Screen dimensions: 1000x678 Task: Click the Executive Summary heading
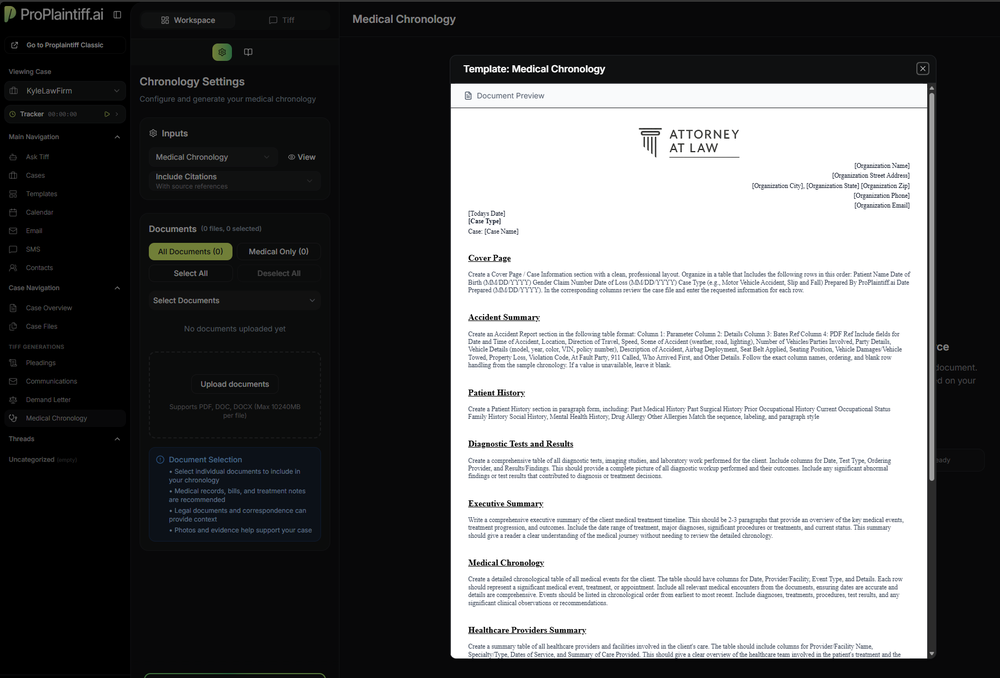505,504
